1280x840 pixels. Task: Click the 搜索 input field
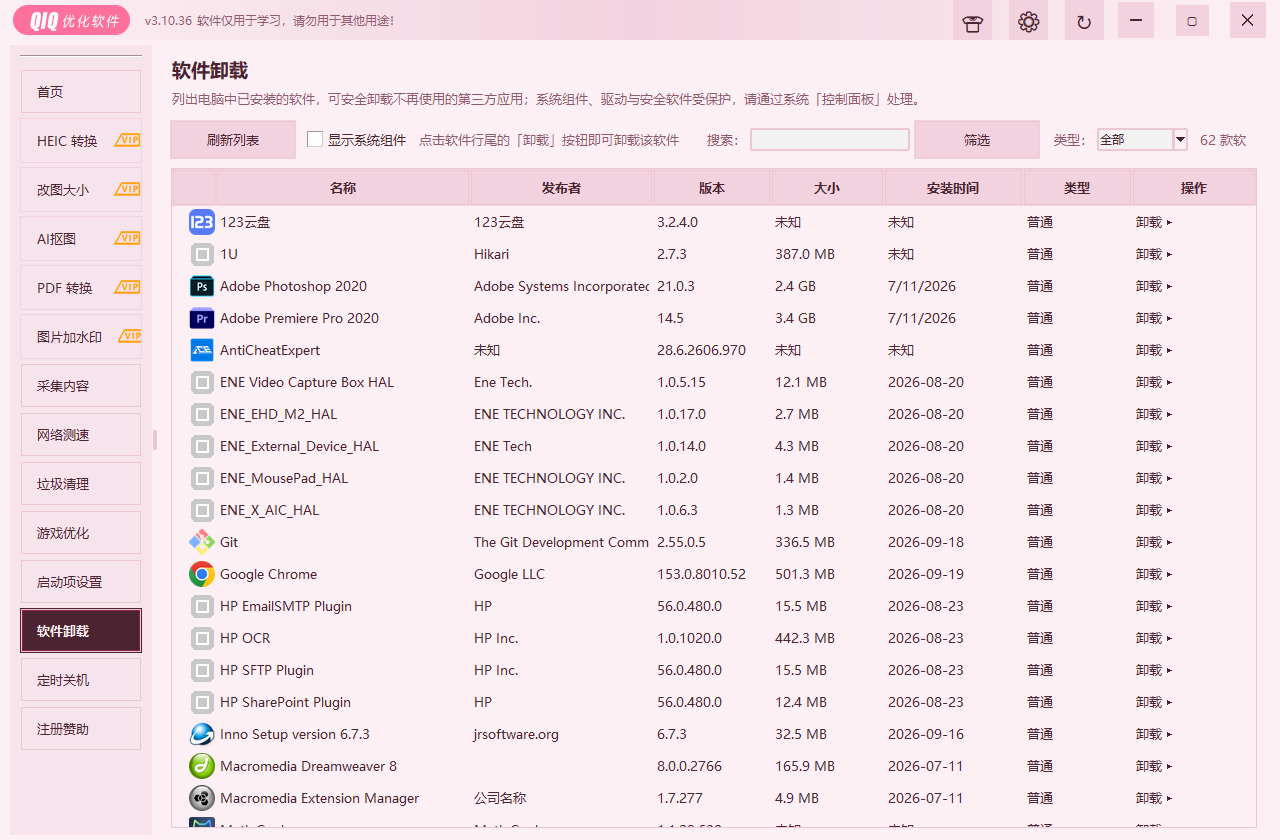click(830, 140)
